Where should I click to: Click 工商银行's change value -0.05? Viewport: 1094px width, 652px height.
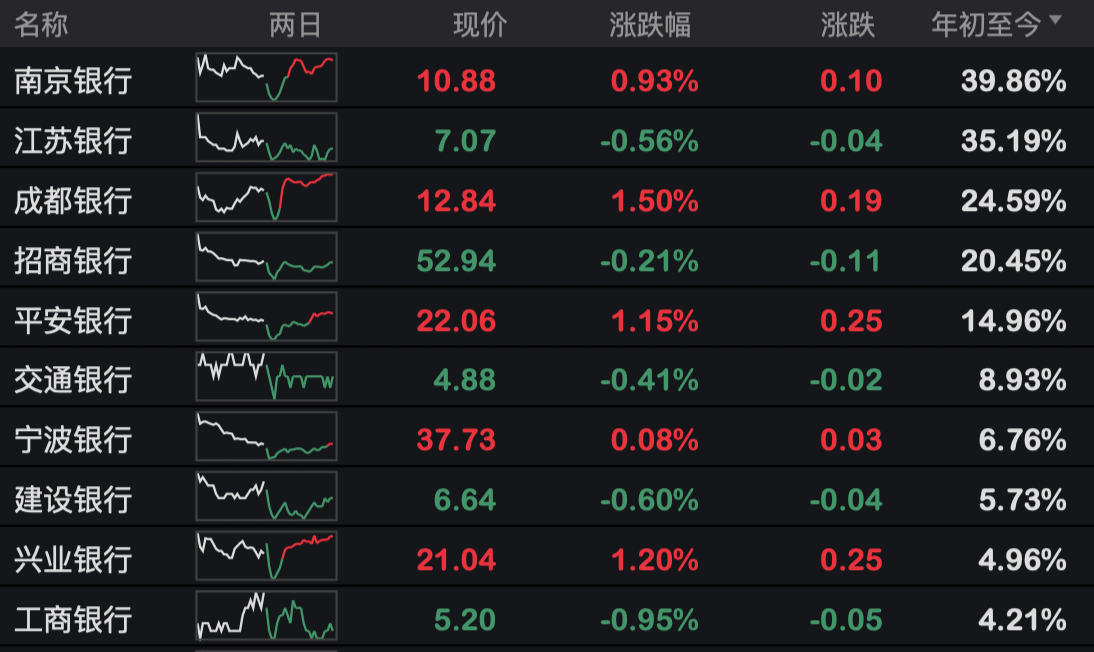pos(846,620)
